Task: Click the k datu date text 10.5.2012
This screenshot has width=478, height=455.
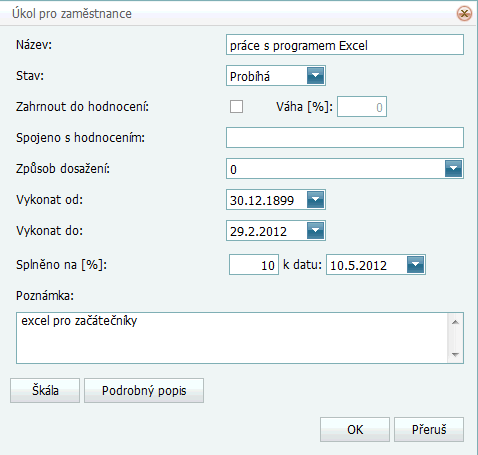Action: click(358, 265)
